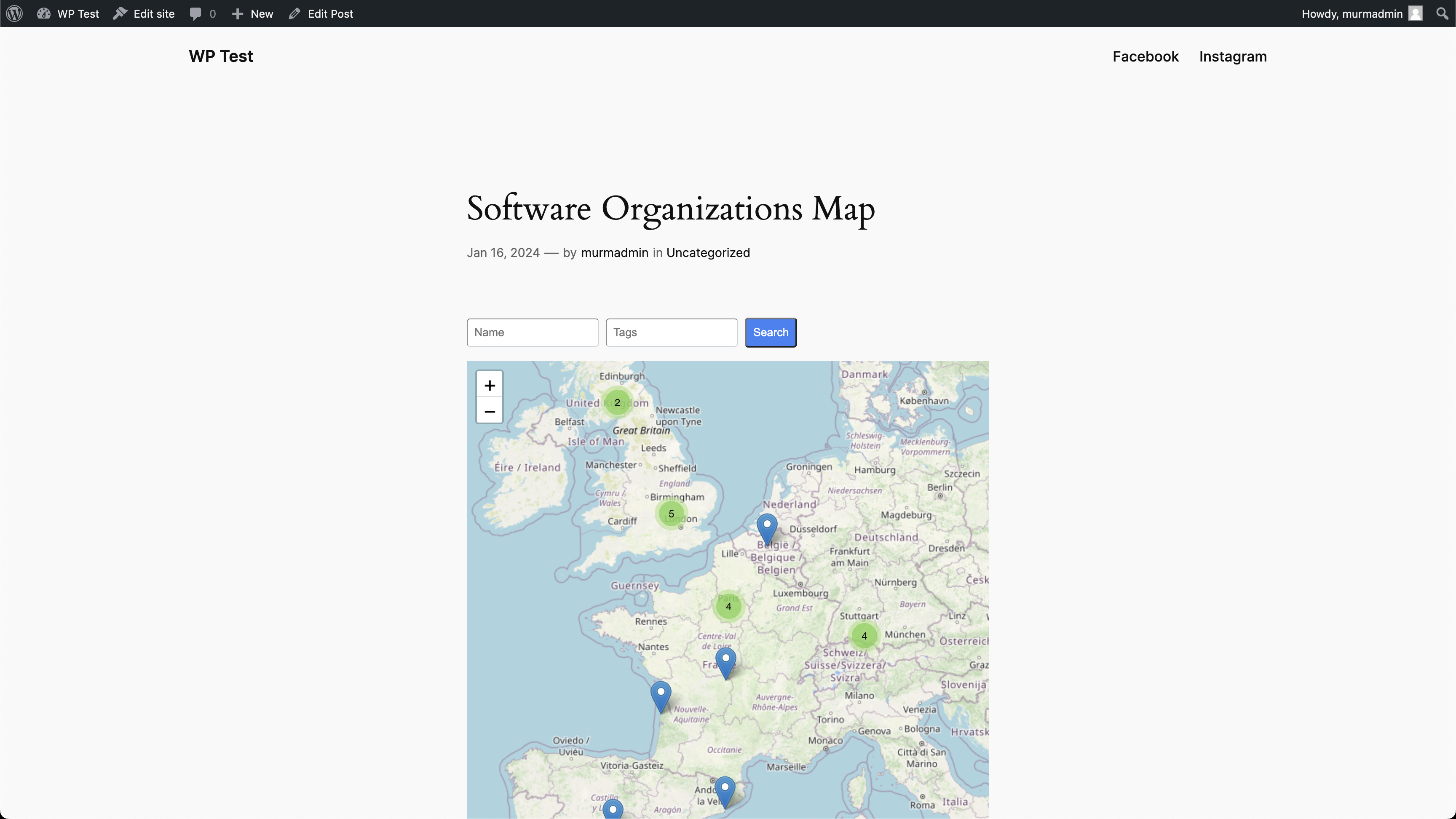Open the New content menu
The height and width of the screenshot is (819, 1456).
pos(252,13)
